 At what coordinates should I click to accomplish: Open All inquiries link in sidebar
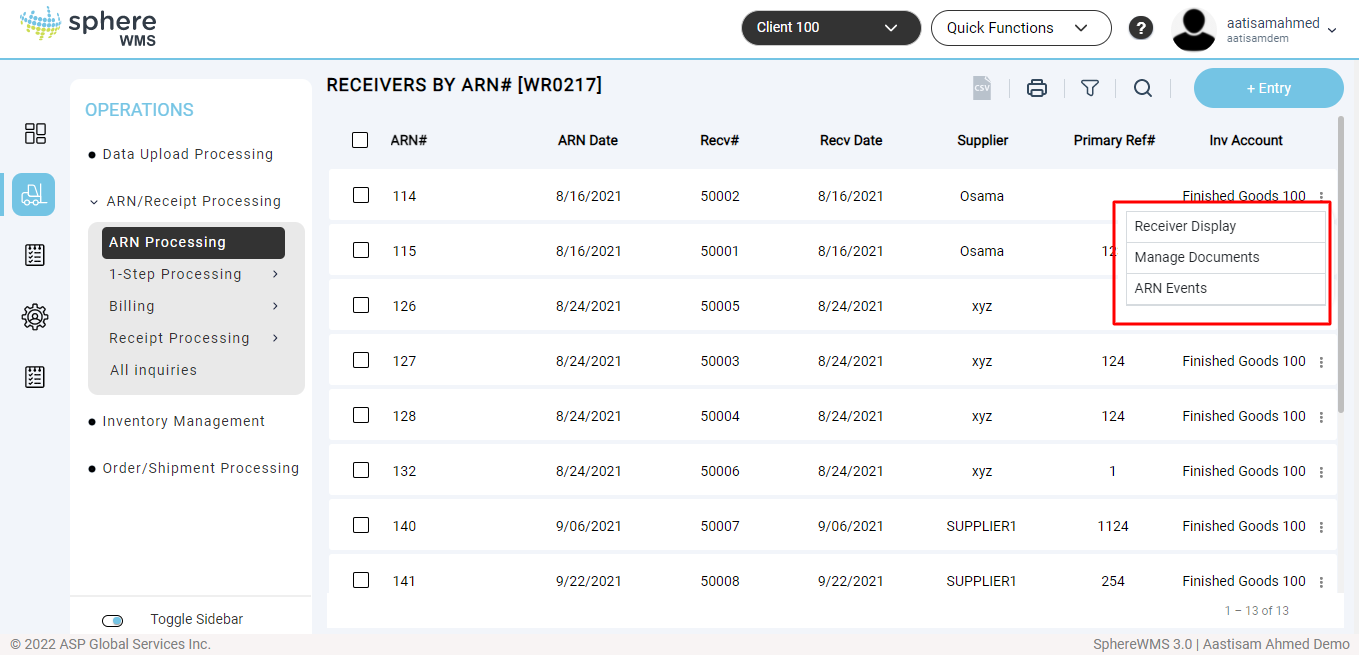pos(153,370)
